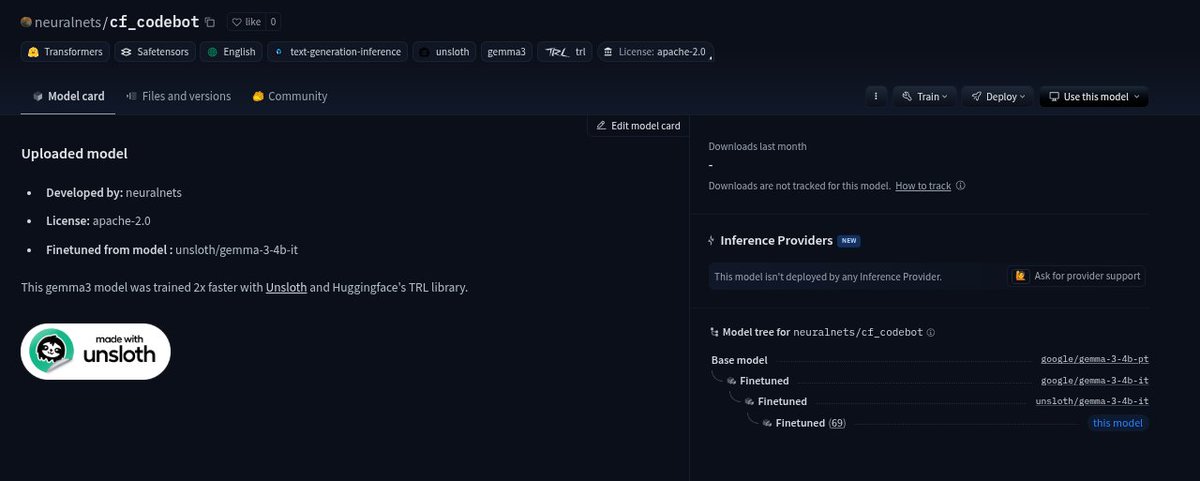Open the How to track link

[x=923, y=186]
